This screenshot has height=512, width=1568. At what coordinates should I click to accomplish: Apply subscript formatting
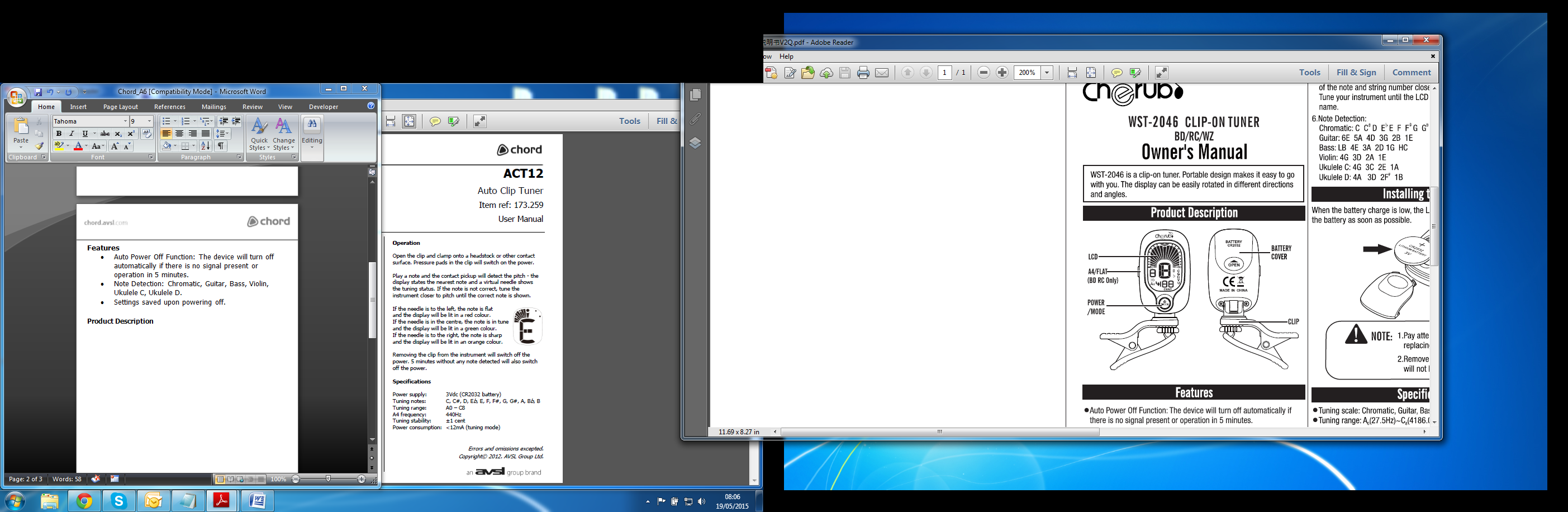[118, 134]
